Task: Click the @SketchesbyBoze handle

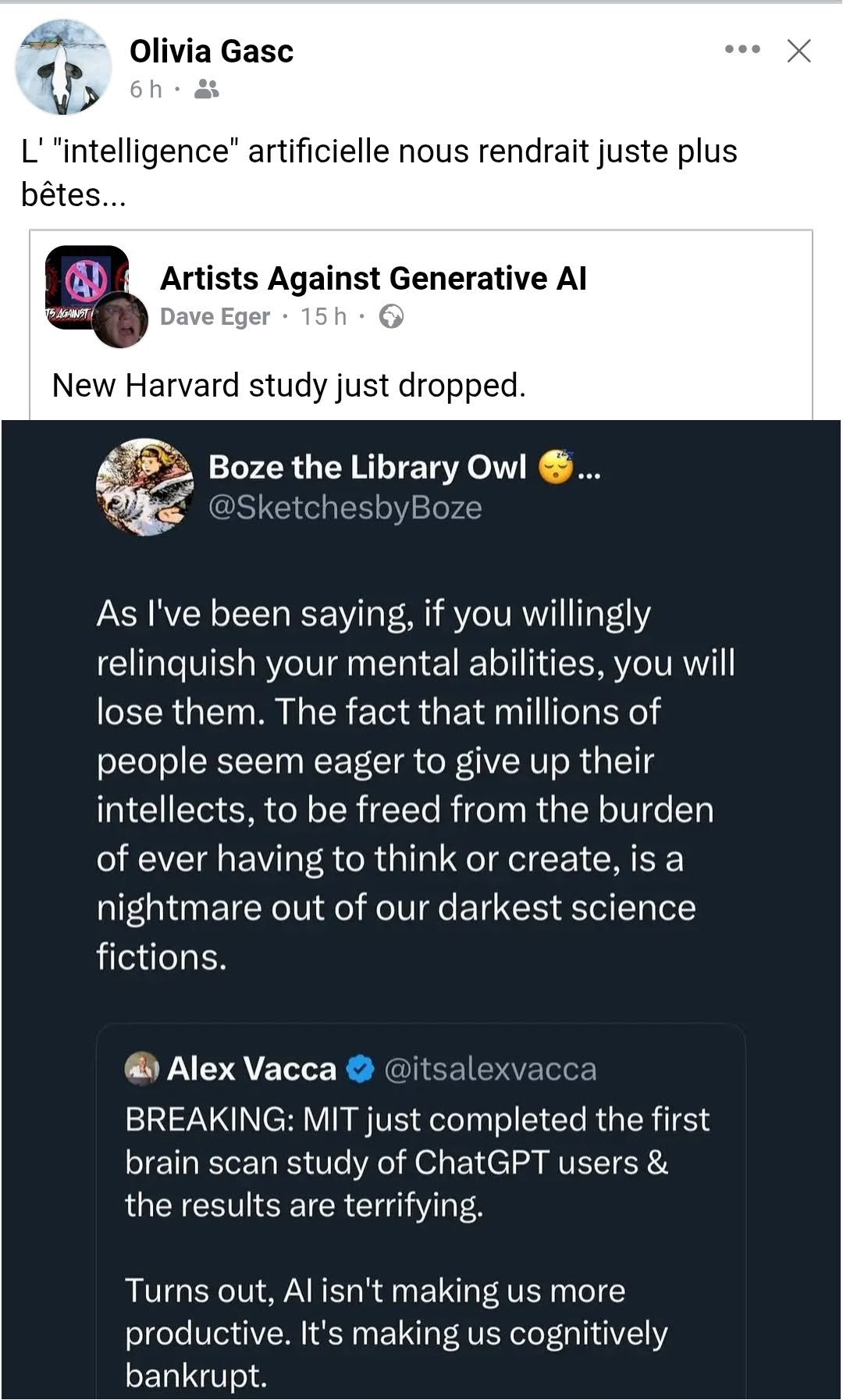Action: tap(345, 508)
